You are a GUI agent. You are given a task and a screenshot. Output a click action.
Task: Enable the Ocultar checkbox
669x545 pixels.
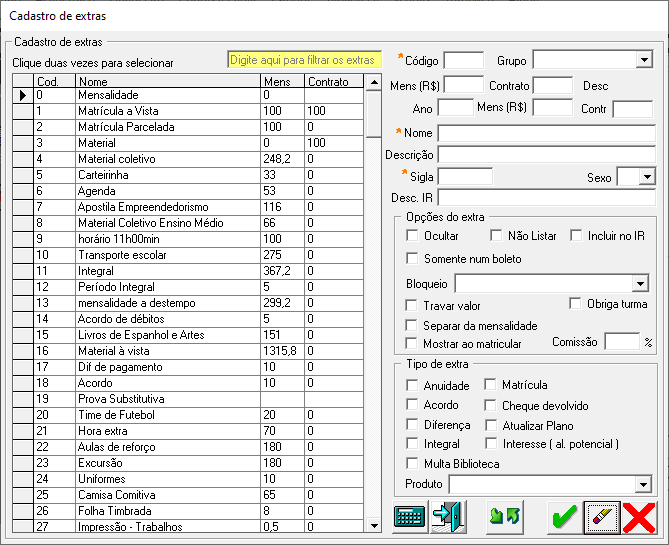pos(412,236)
